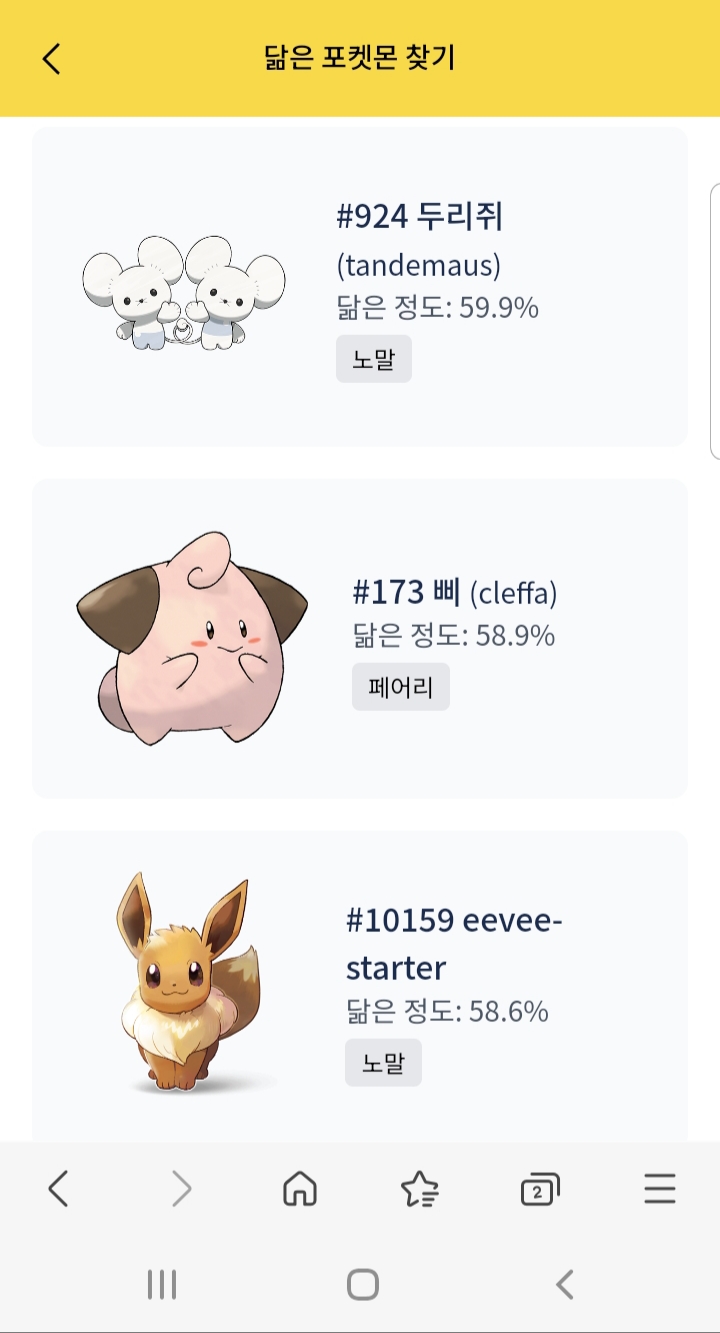Go back with browser back arrow
Viewport: 720px width, 1333px height.
(x=58, y=1189)
